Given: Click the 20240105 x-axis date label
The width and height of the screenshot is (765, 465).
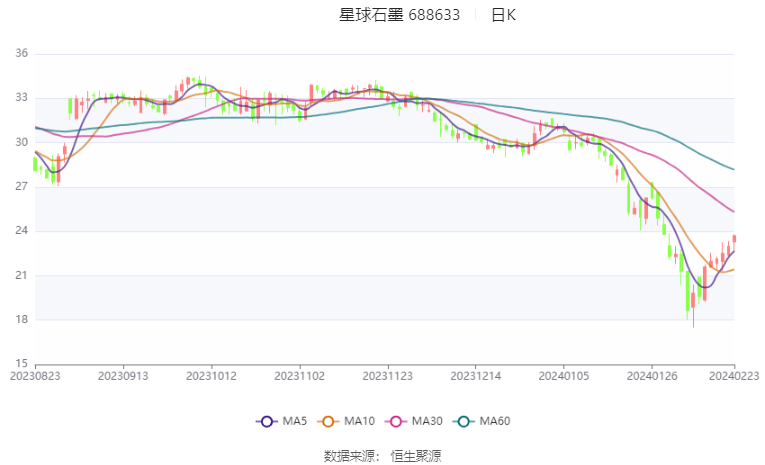Looking at the screenshot, I should [x=564, y=376].
